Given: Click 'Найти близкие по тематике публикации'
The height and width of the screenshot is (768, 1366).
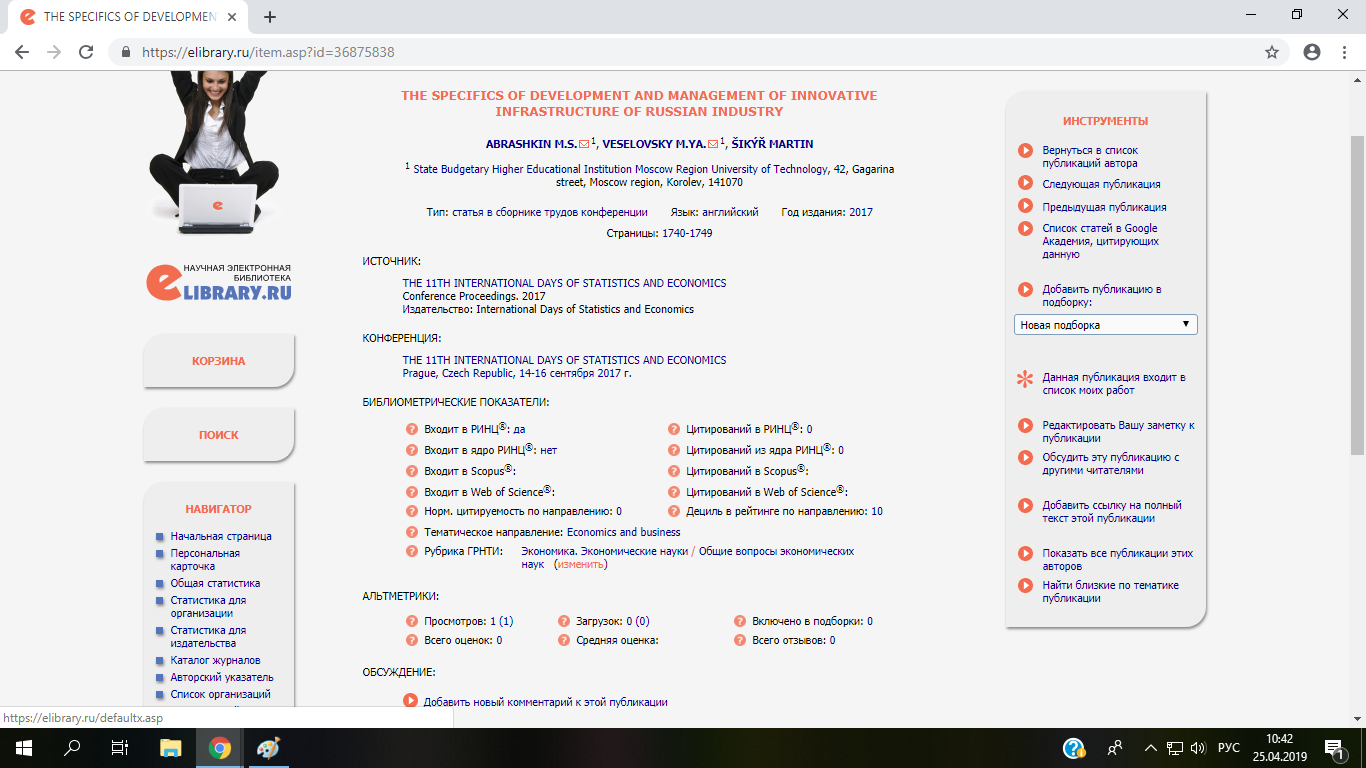Looking at the screenshot, I should tap(1111, 591).
